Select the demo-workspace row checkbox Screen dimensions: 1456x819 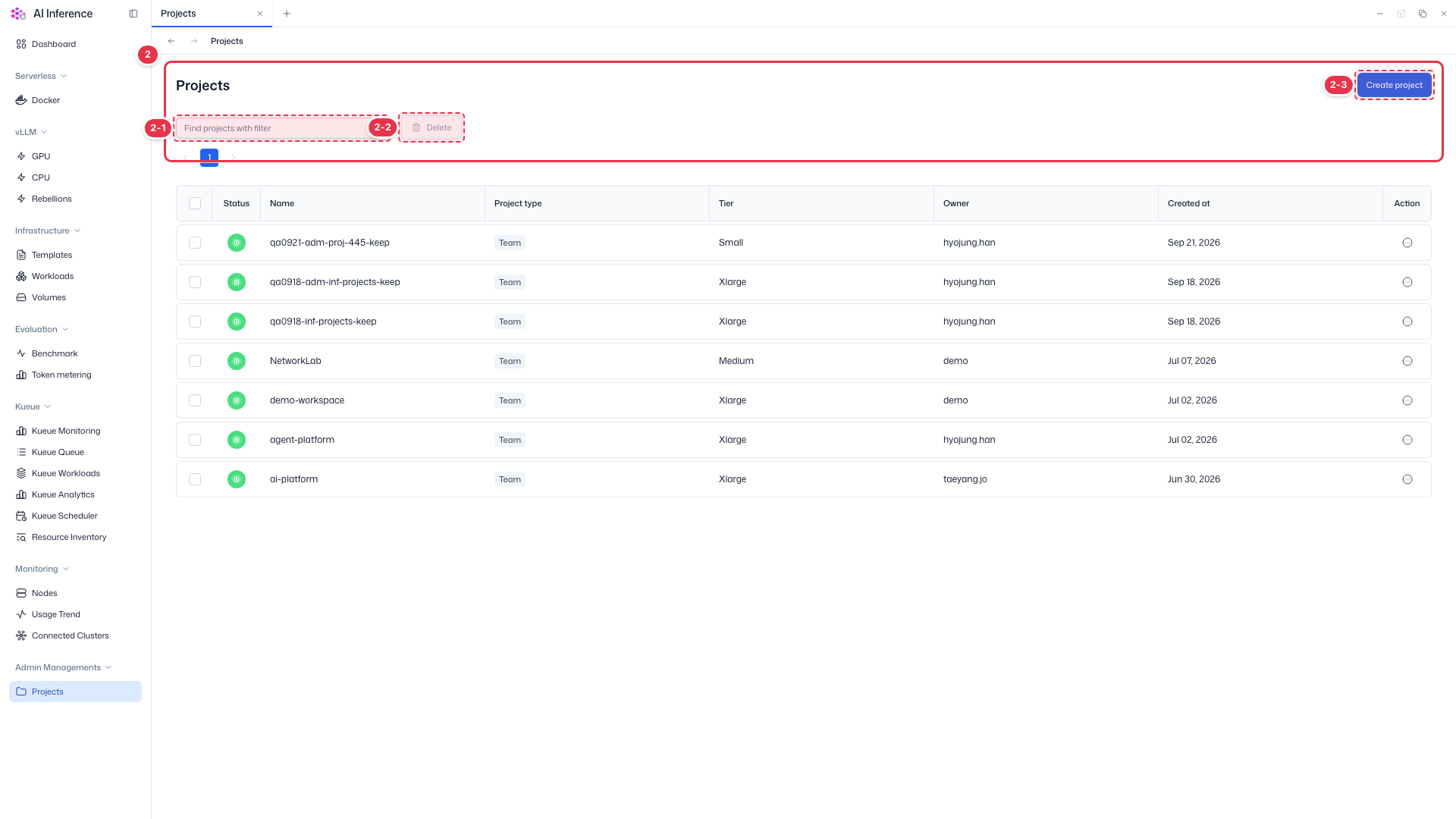pos(195,400)
